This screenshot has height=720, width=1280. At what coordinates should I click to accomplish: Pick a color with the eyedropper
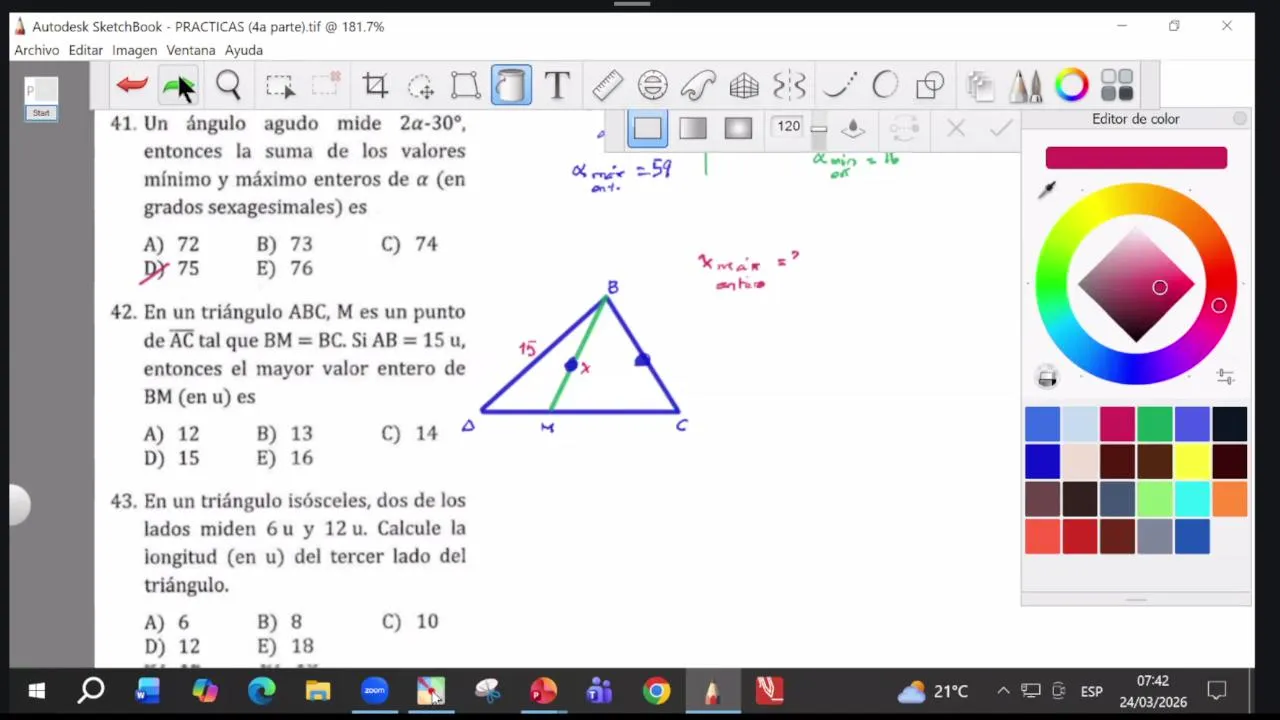[1047, 189]
